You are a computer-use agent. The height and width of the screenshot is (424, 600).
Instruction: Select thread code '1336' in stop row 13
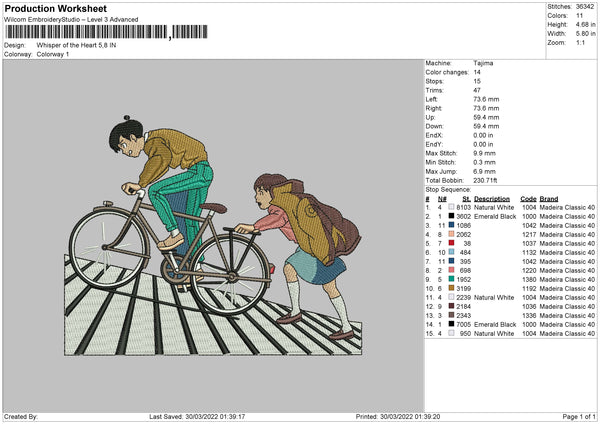pos(529,315)
